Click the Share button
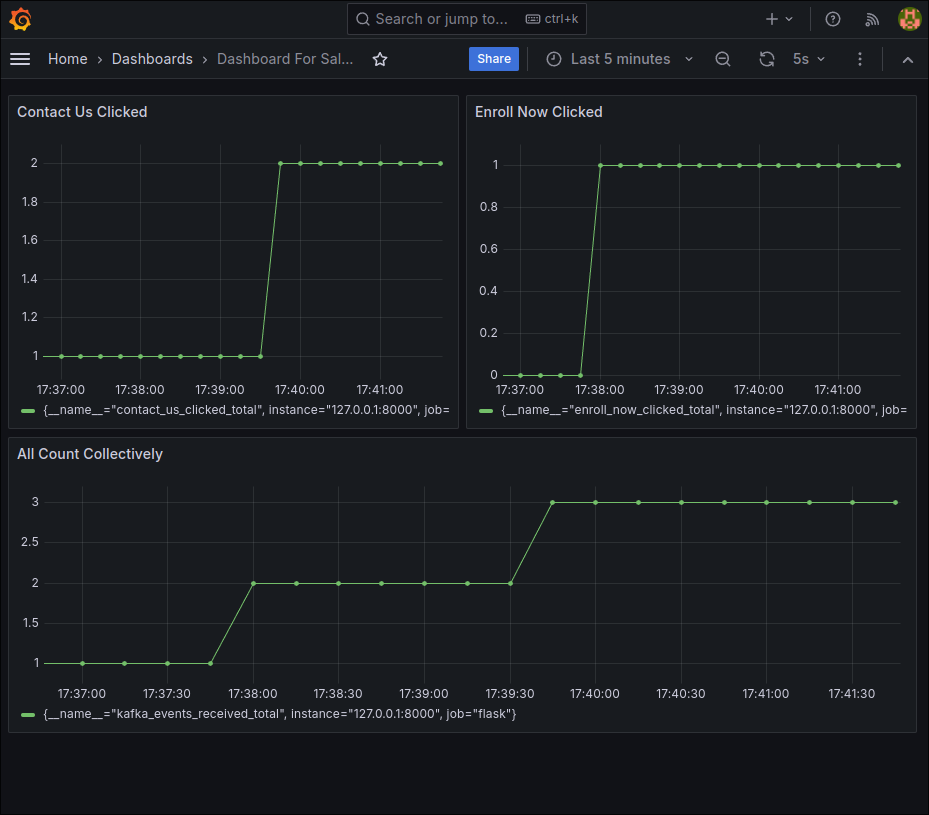Viewport: 929px width, 815px height. [494, 59]
